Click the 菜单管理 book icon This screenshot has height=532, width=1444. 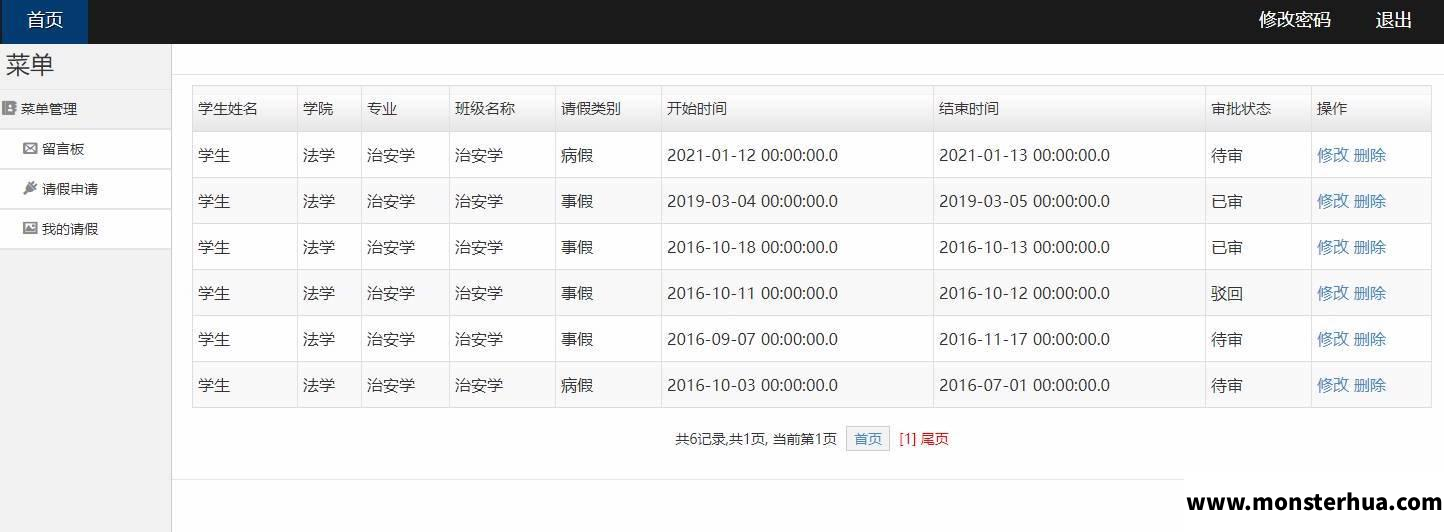(9, 108)
